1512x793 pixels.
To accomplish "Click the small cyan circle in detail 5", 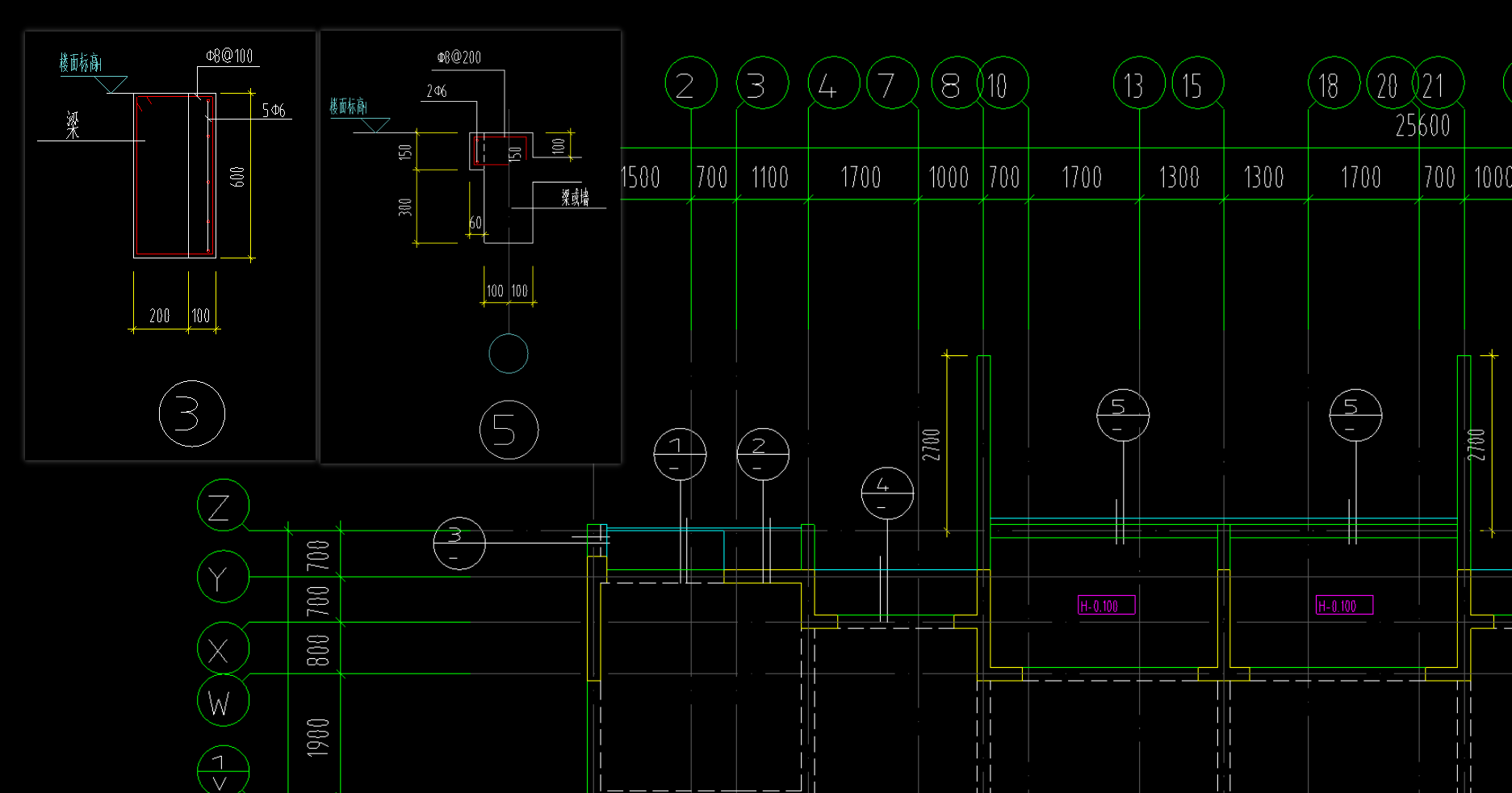I will point(509,354).
